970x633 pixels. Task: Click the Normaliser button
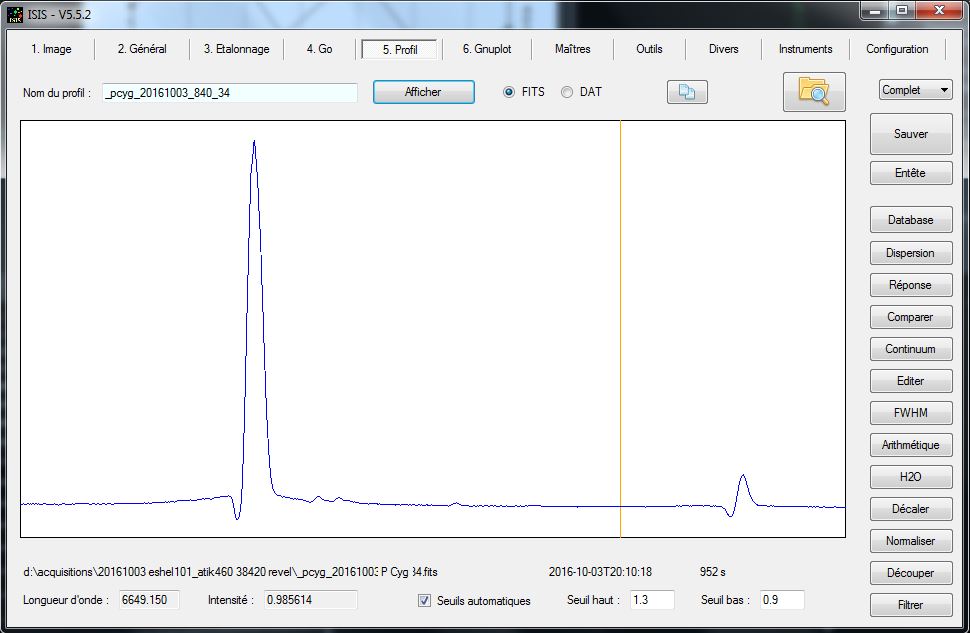[x=910, y=541]
